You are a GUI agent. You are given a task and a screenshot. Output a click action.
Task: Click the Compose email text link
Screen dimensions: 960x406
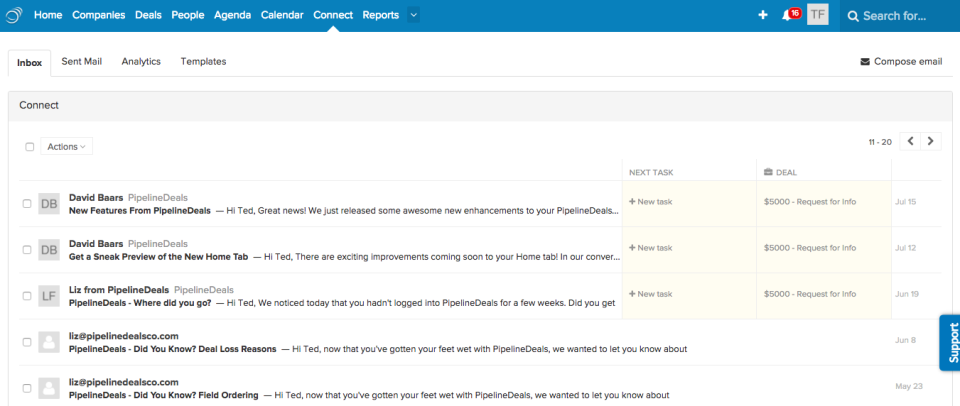[x=908, y=62]
